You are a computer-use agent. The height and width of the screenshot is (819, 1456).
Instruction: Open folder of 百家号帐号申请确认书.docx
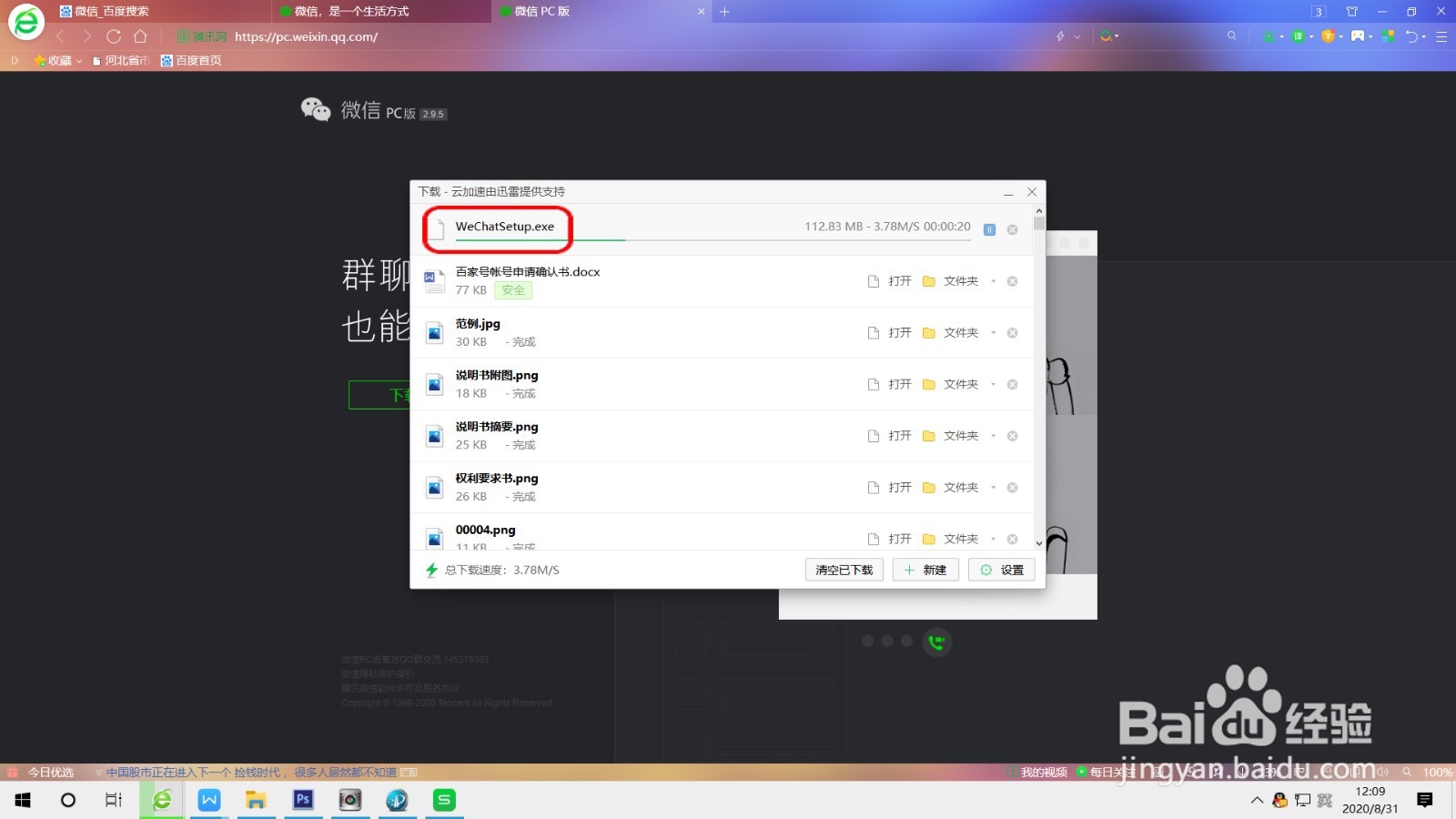click(x=951, y=281)
